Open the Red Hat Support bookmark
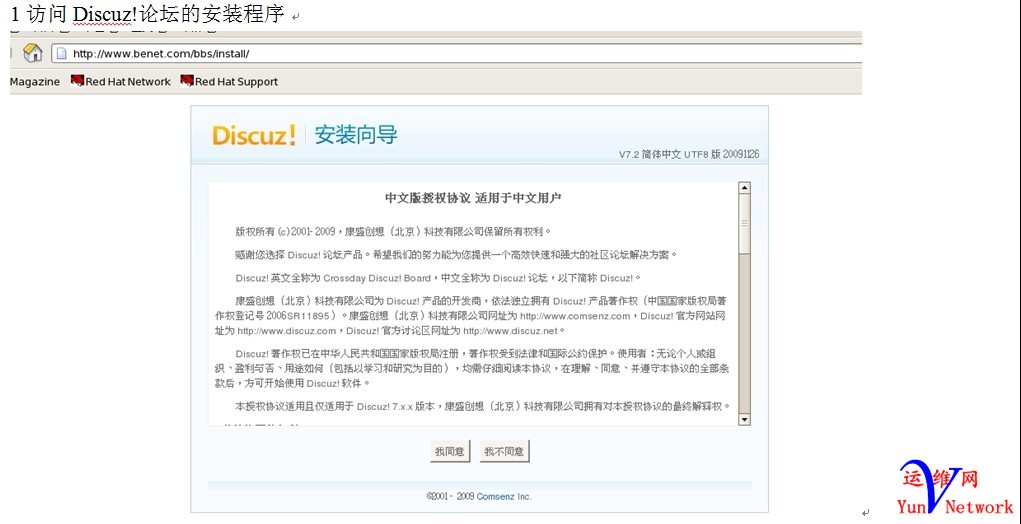 tap(229, 81)
